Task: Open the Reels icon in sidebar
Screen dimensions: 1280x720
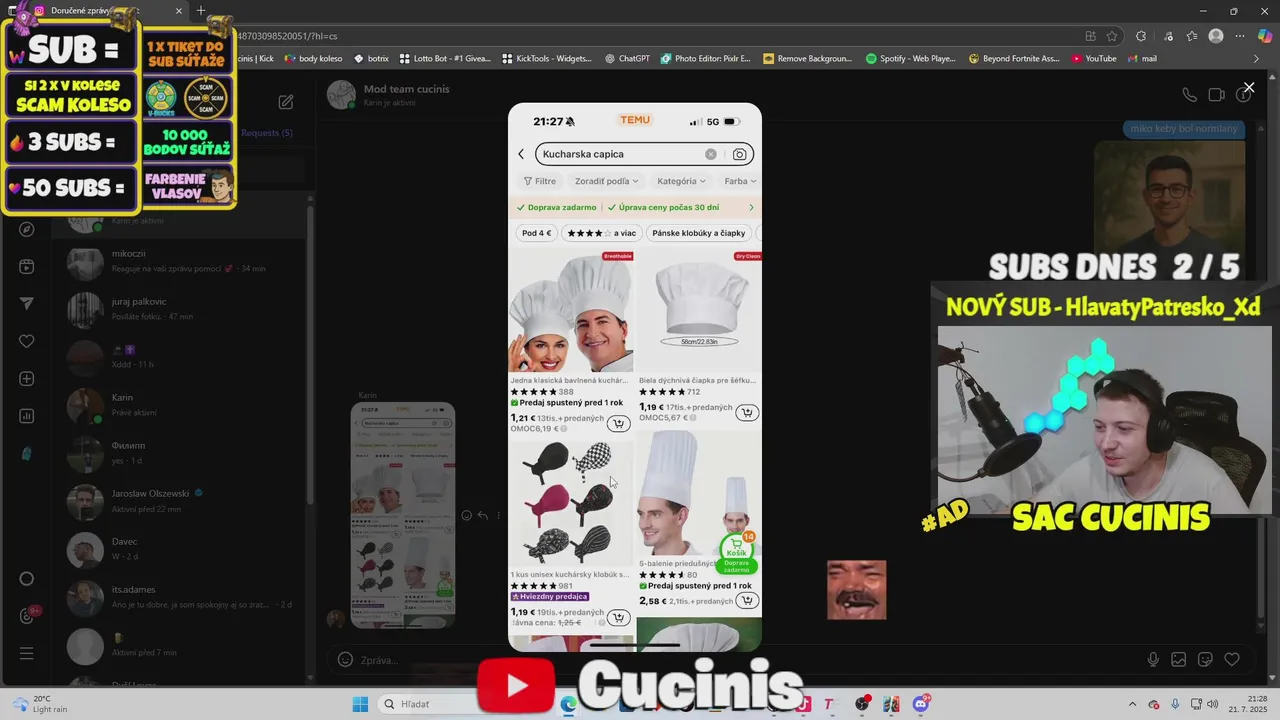Action: (x=27, y=267)
